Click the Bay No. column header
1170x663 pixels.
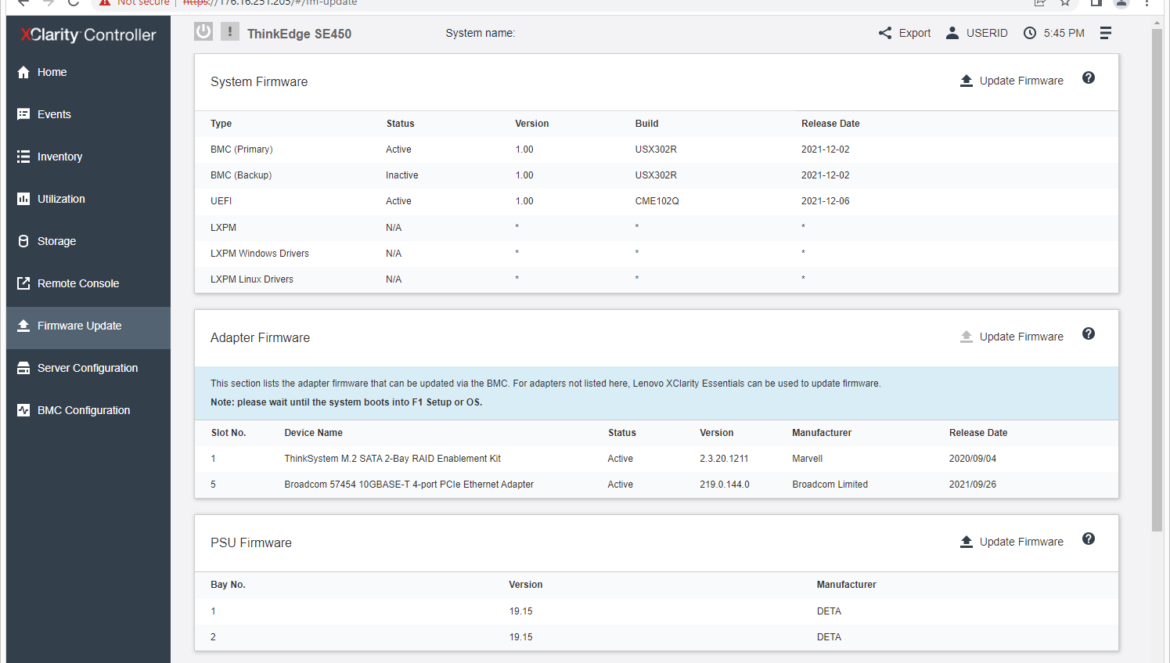228,585
